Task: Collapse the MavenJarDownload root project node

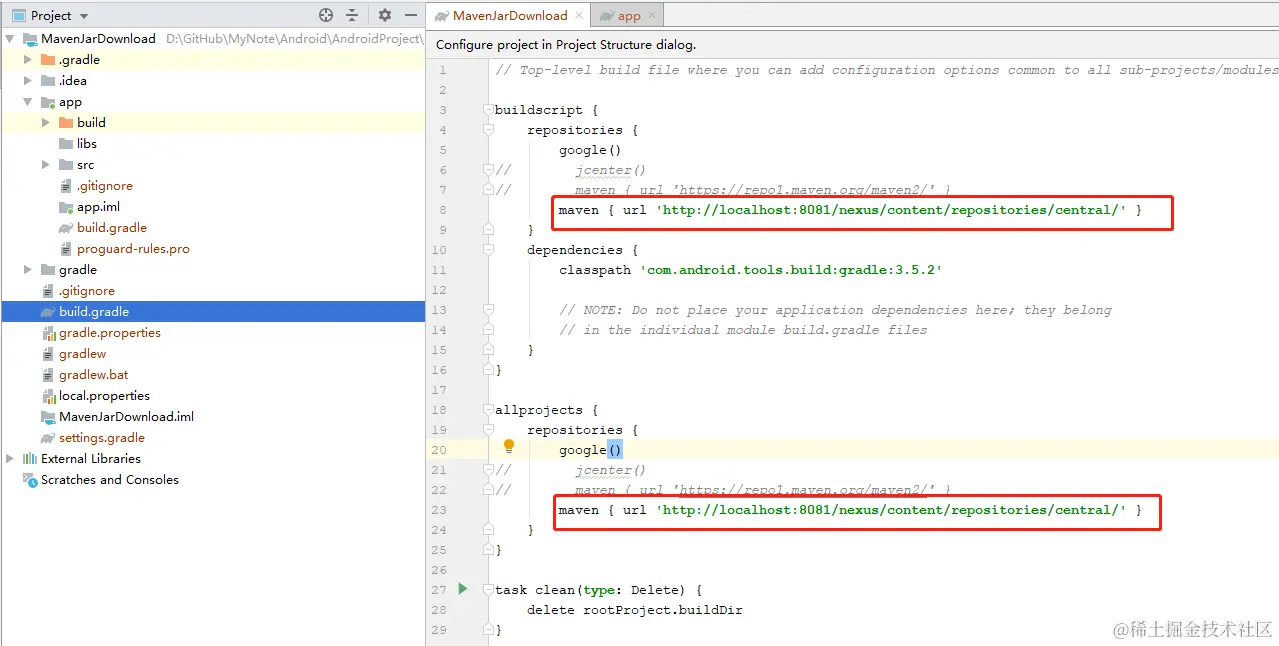Action: pos(10,39)
